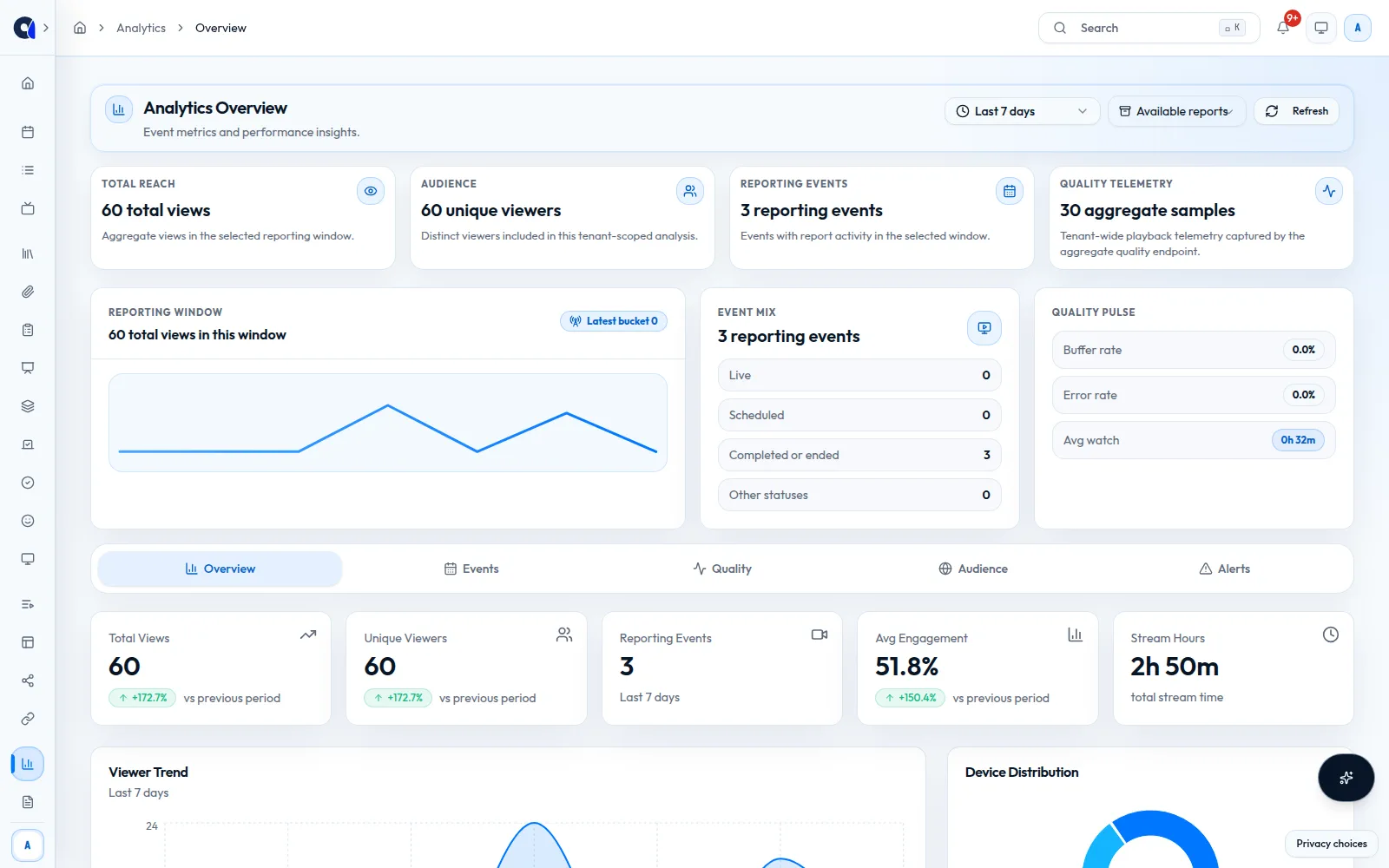Click the Error rate 0.0% row

tap(1194, 395)
